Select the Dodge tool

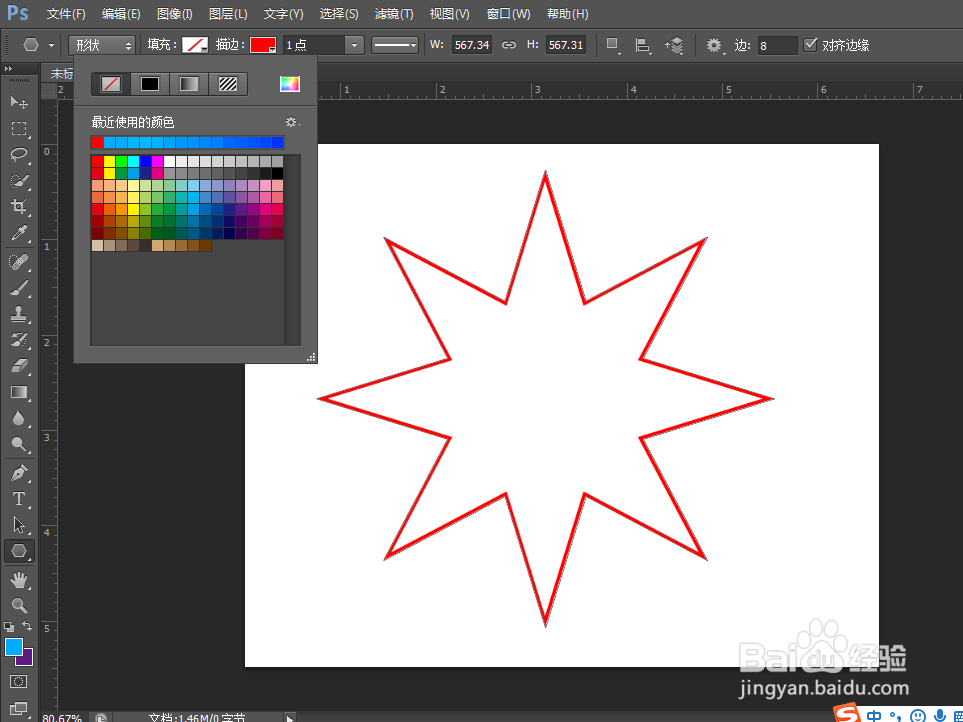19,444
